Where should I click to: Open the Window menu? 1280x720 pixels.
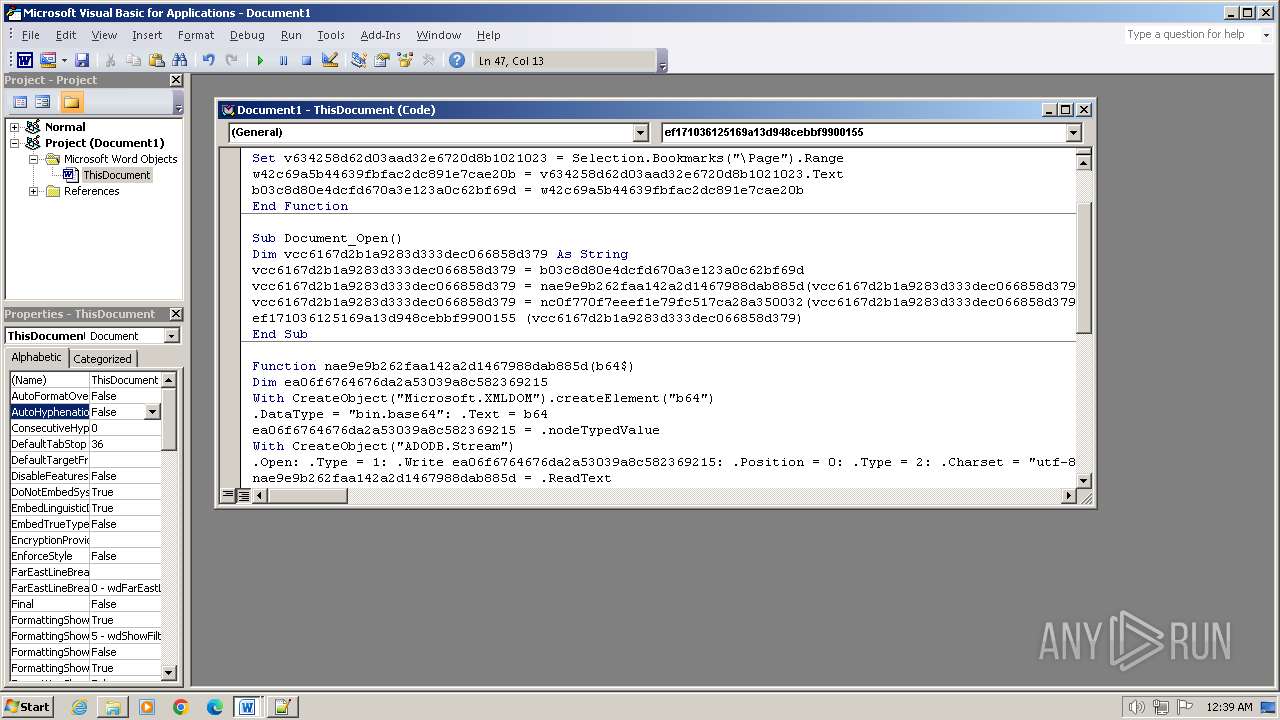[x=439, y=35]
